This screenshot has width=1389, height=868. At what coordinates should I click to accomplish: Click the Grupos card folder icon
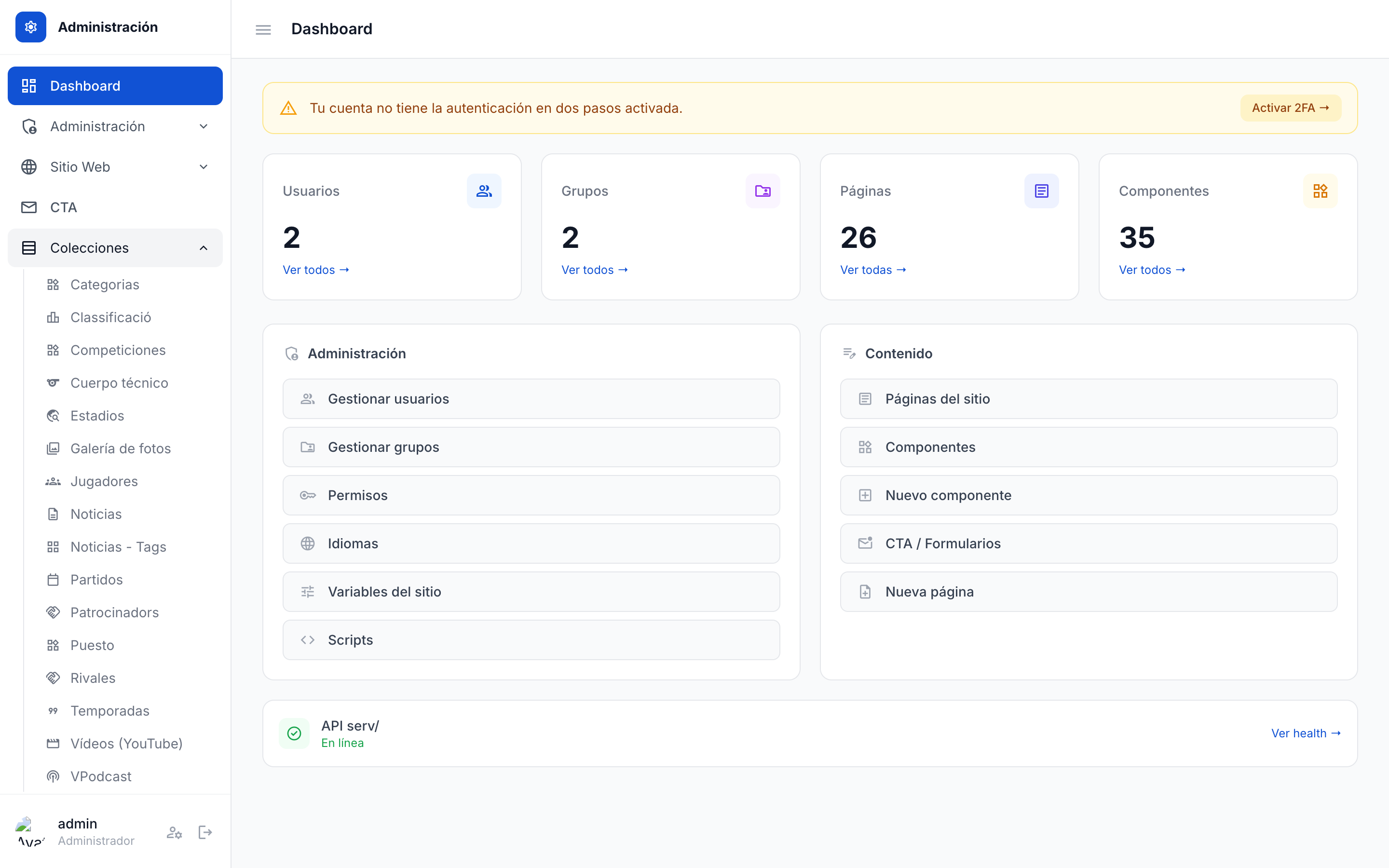tap(763, 191)
